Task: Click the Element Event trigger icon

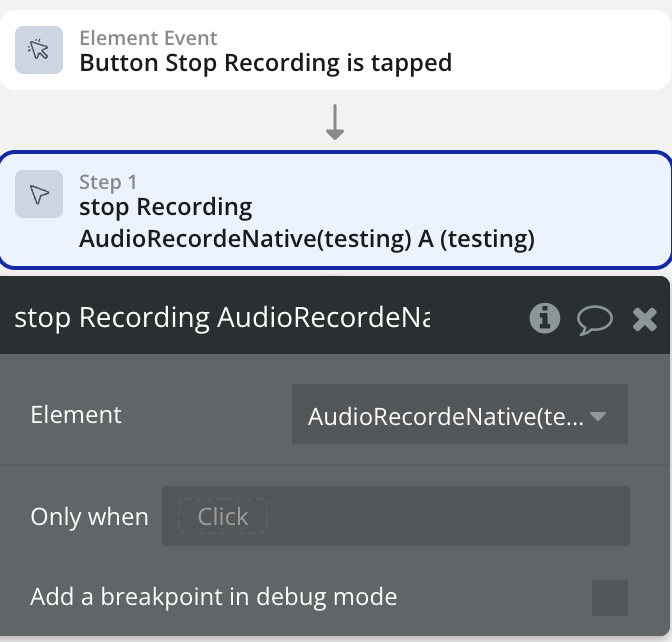Action: [x=39, y=50]
